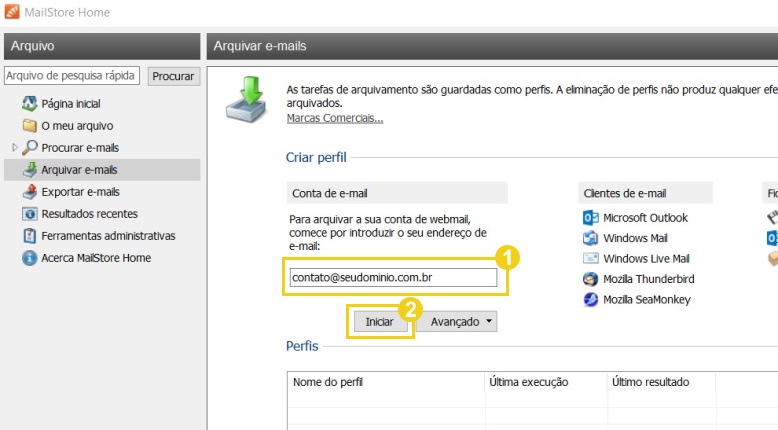778x430 pixels.
Task: Click the Acerca MailStore Home info icon
Action: coord(29,258)
